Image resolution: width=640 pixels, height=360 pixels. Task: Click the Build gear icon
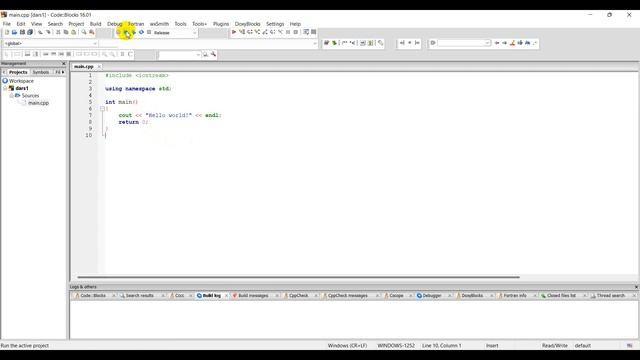[x=118, y=32]
